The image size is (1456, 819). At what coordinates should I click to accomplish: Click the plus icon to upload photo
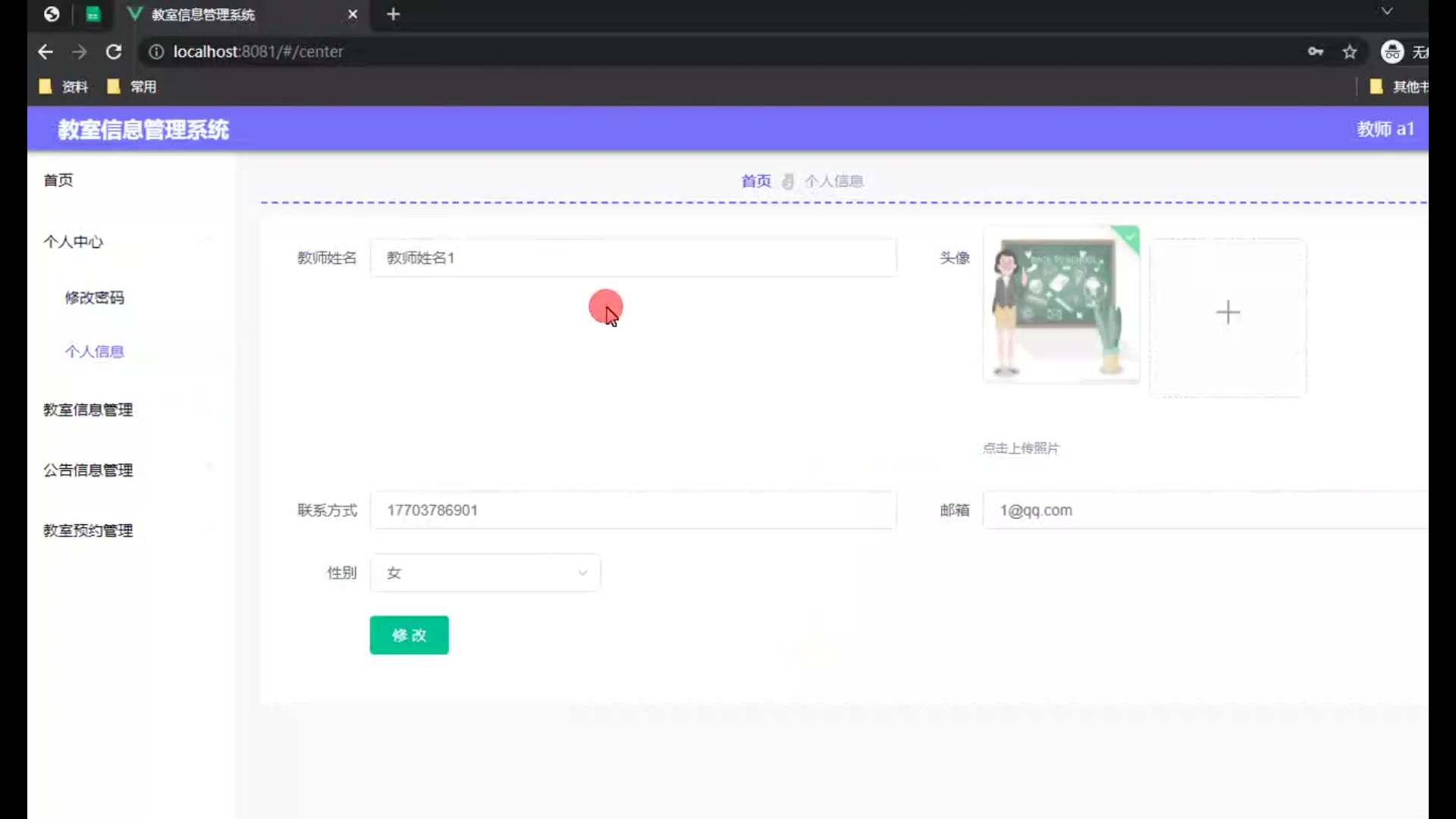click(x=1227, y=312)
